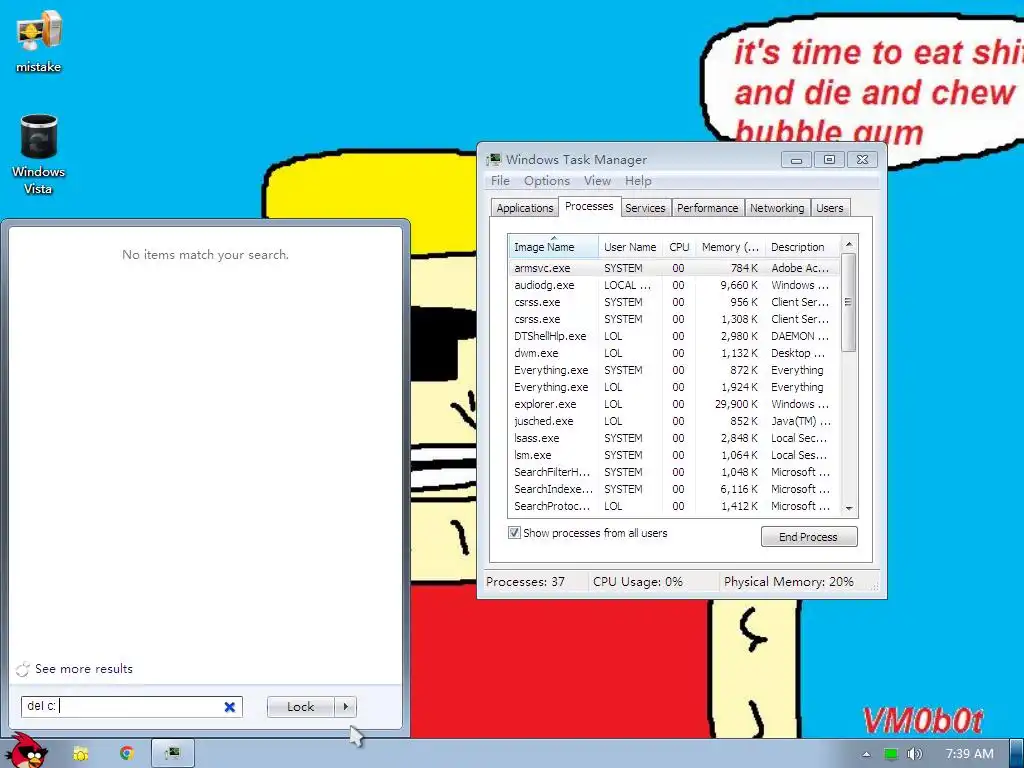Maximize the Task Manager window

click(829, 159)
